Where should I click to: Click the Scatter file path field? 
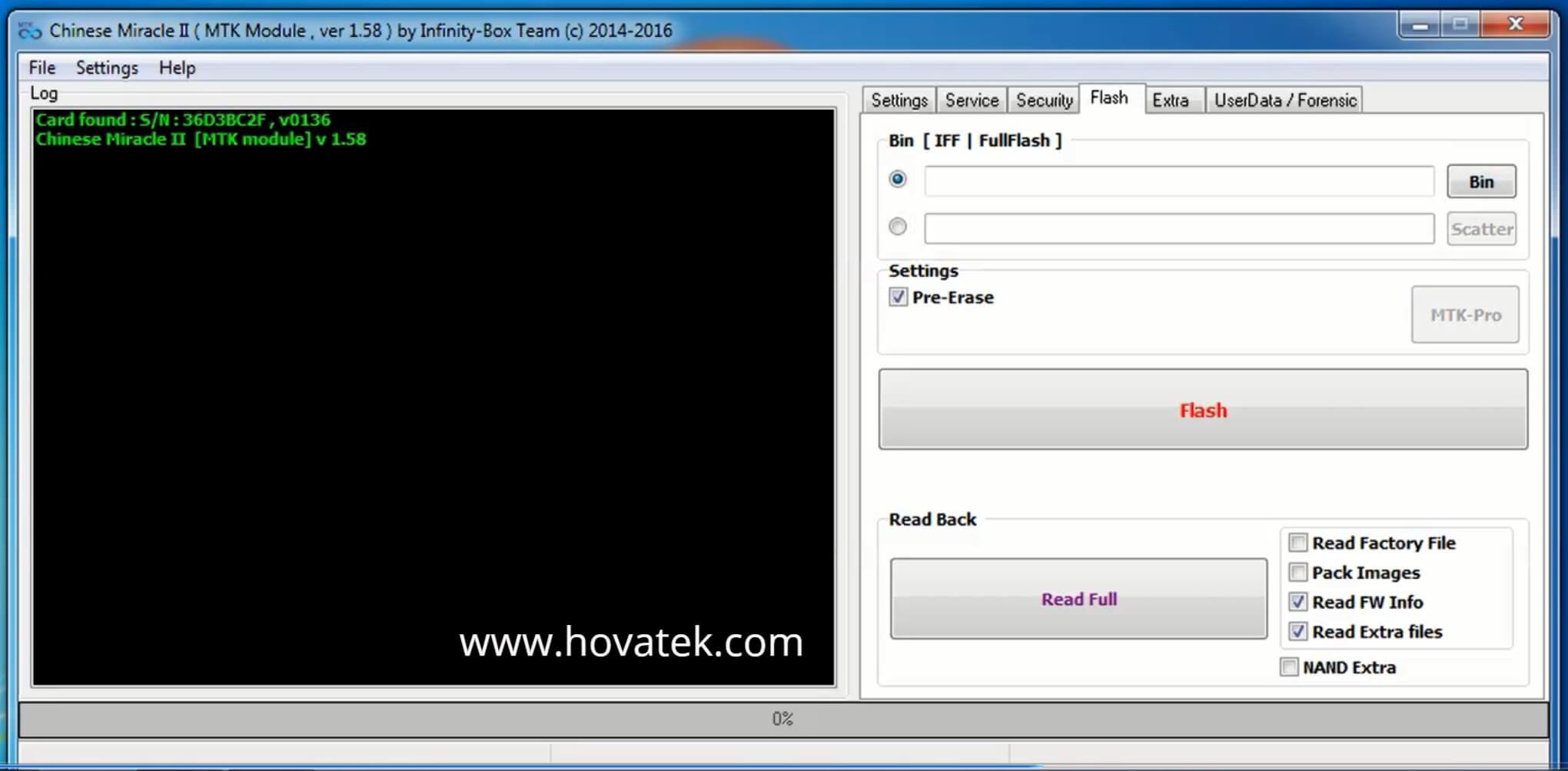[x=1179, y=229]
